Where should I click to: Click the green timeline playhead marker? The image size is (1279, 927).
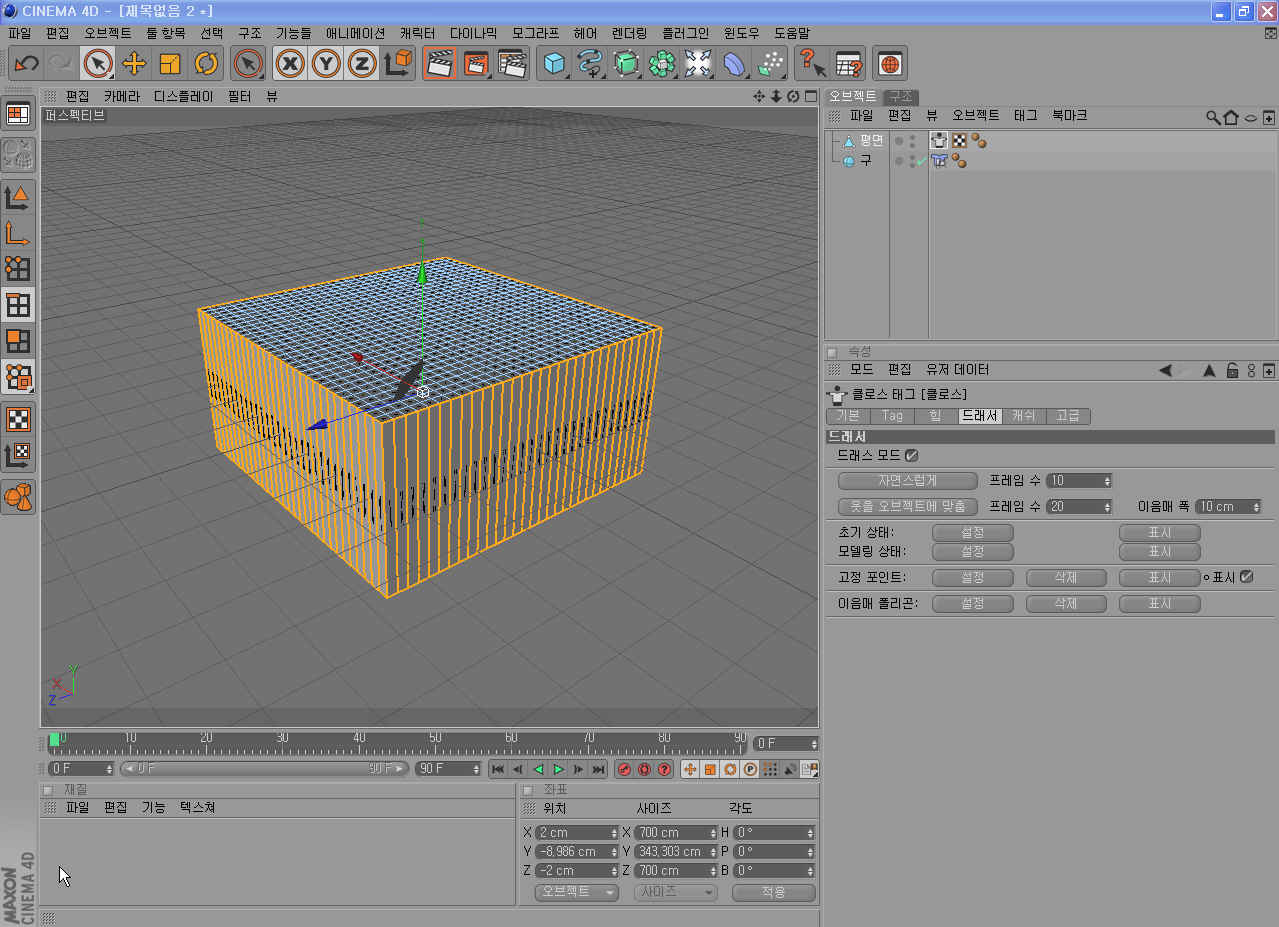coord(54,740)
